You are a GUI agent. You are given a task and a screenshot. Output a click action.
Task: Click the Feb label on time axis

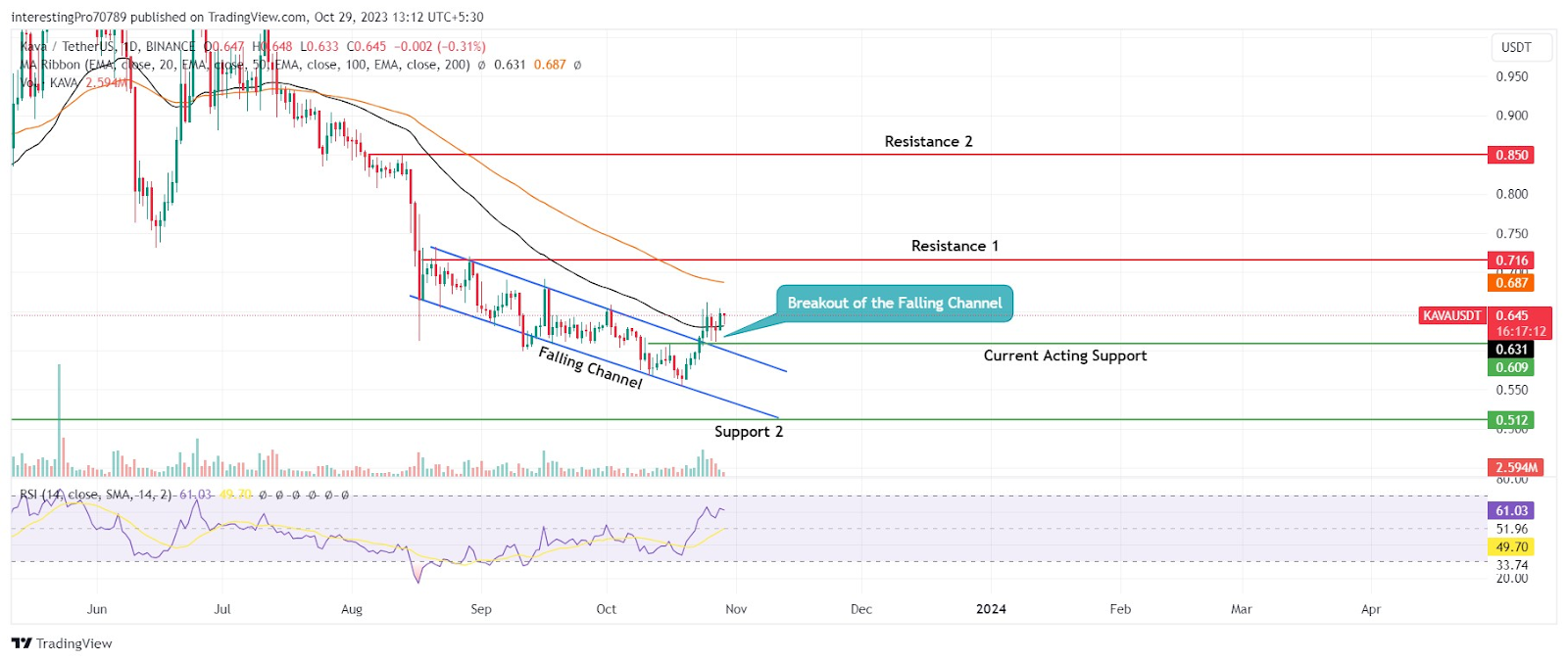pyautogui.click(x=1120, y=609)
